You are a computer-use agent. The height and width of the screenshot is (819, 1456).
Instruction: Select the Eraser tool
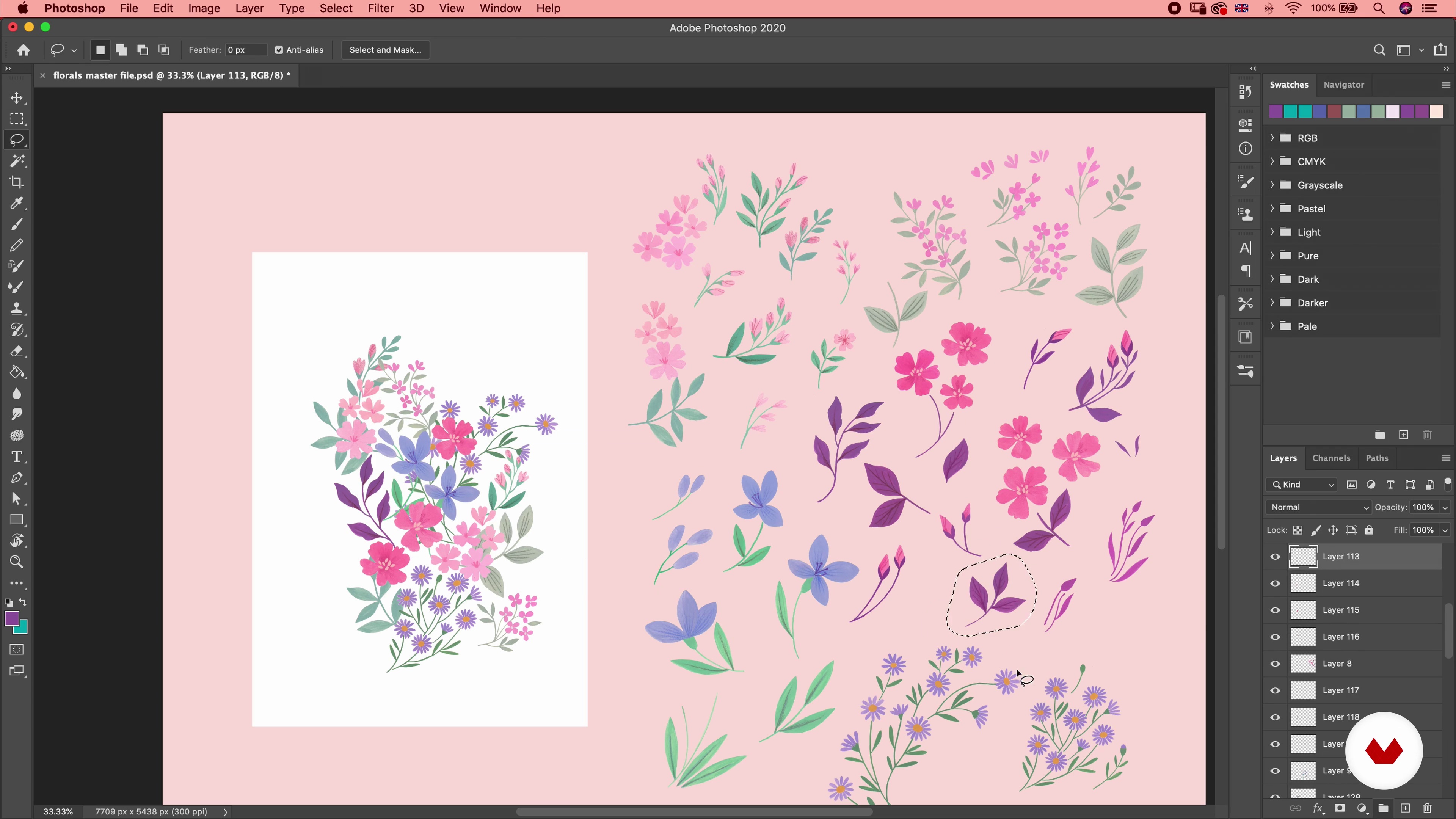[x=16, y=351]
